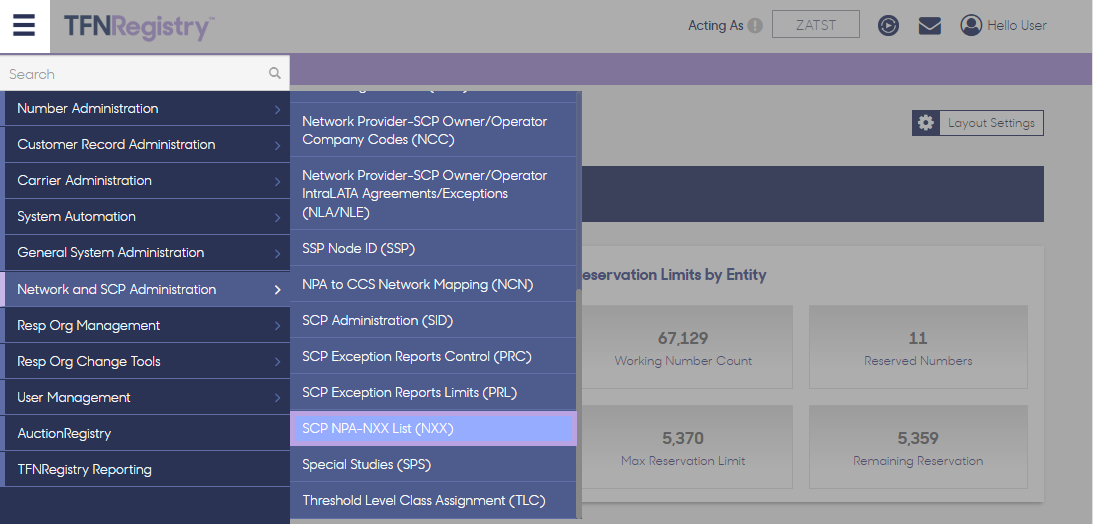Open IntraLATA Agreements/Exceptions (NLA/NLE)

point(433,194)
